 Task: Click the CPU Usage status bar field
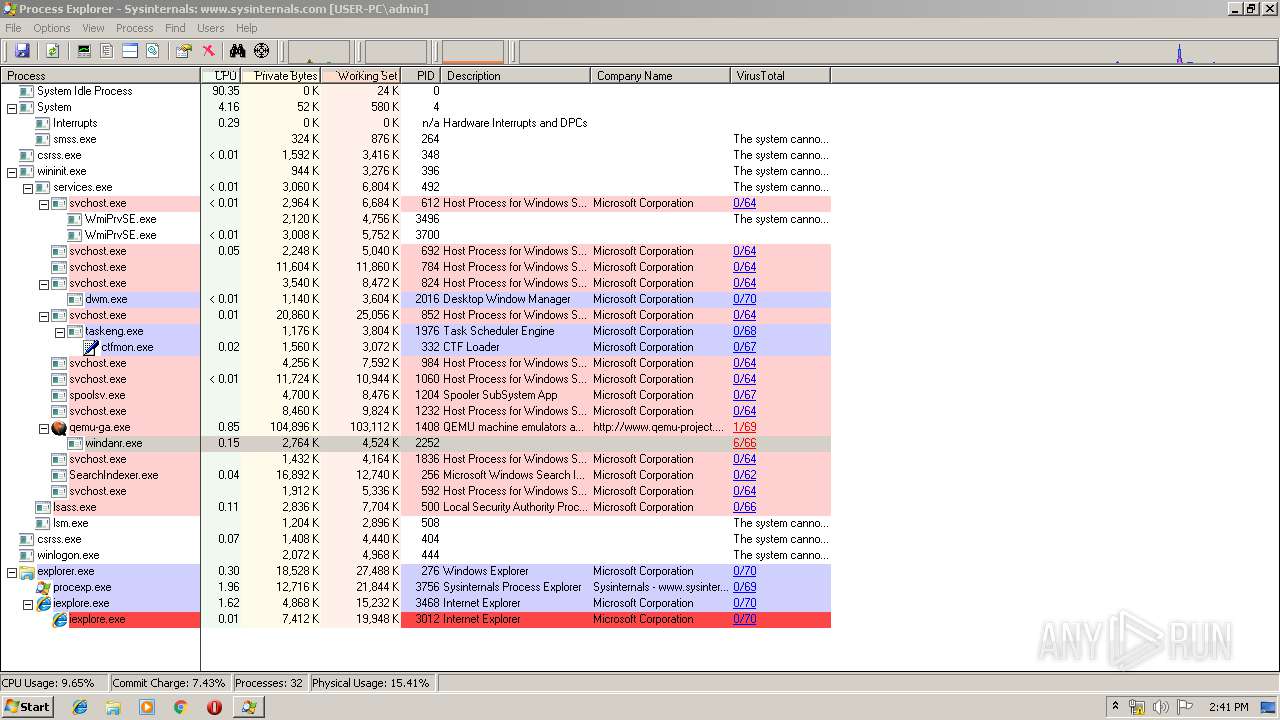click(x=53, y=683)
